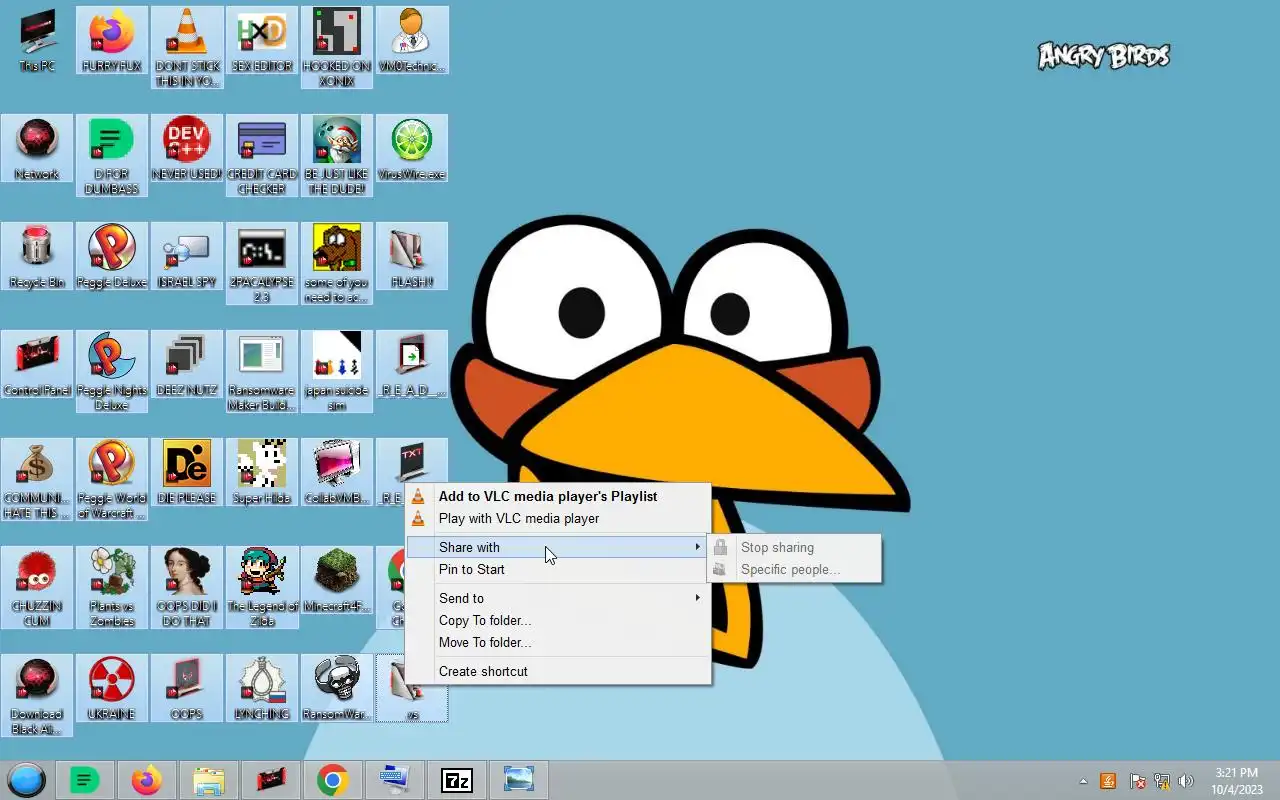Select the Peggle Deluxe shortcut
Viewport: 1280px width, 800px height.
coord(112,257)
